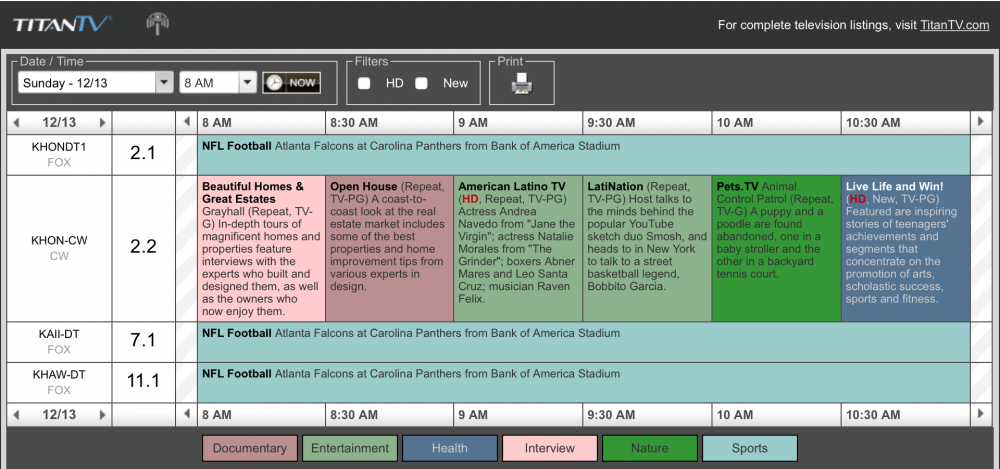The image size is (1000, 469).
Task: Open the Pets.TV program listing
Action: pyautogui.click(x=776, y=248)
